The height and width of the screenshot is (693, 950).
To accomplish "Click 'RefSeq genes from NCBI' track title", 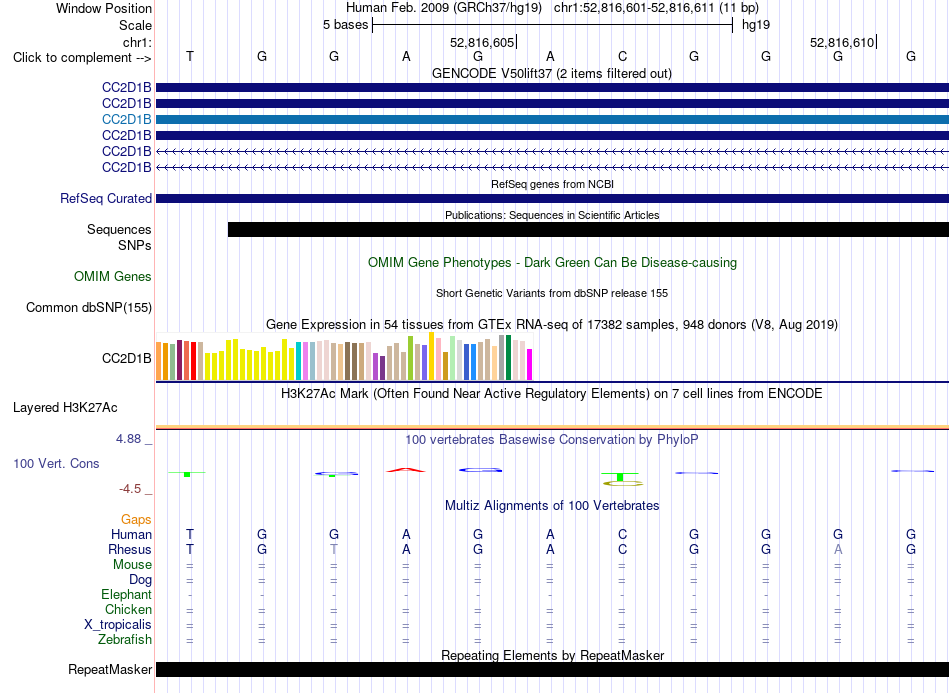I will [552, 184].
